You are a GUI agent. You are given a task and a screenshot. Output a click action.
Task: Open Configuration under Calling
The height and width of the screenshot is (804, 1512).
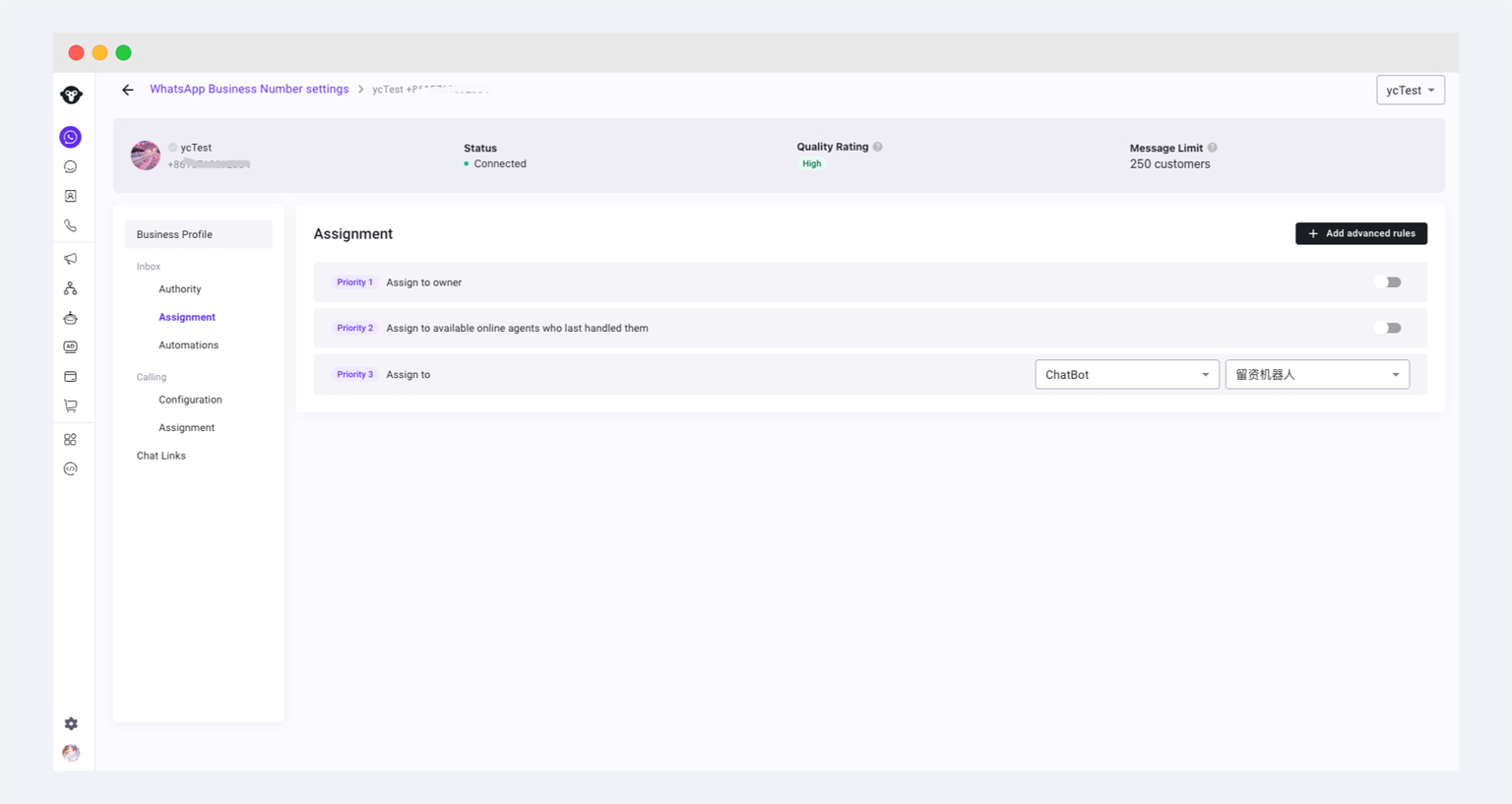190,400
